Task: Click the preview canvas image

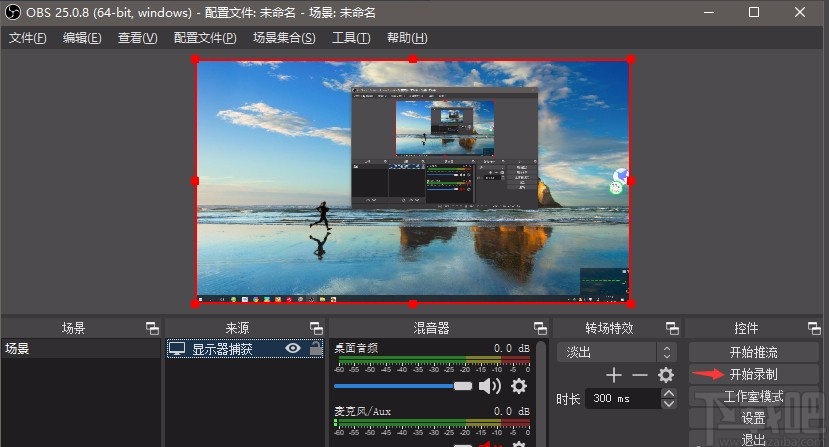Action: click(x=413, y=181)
